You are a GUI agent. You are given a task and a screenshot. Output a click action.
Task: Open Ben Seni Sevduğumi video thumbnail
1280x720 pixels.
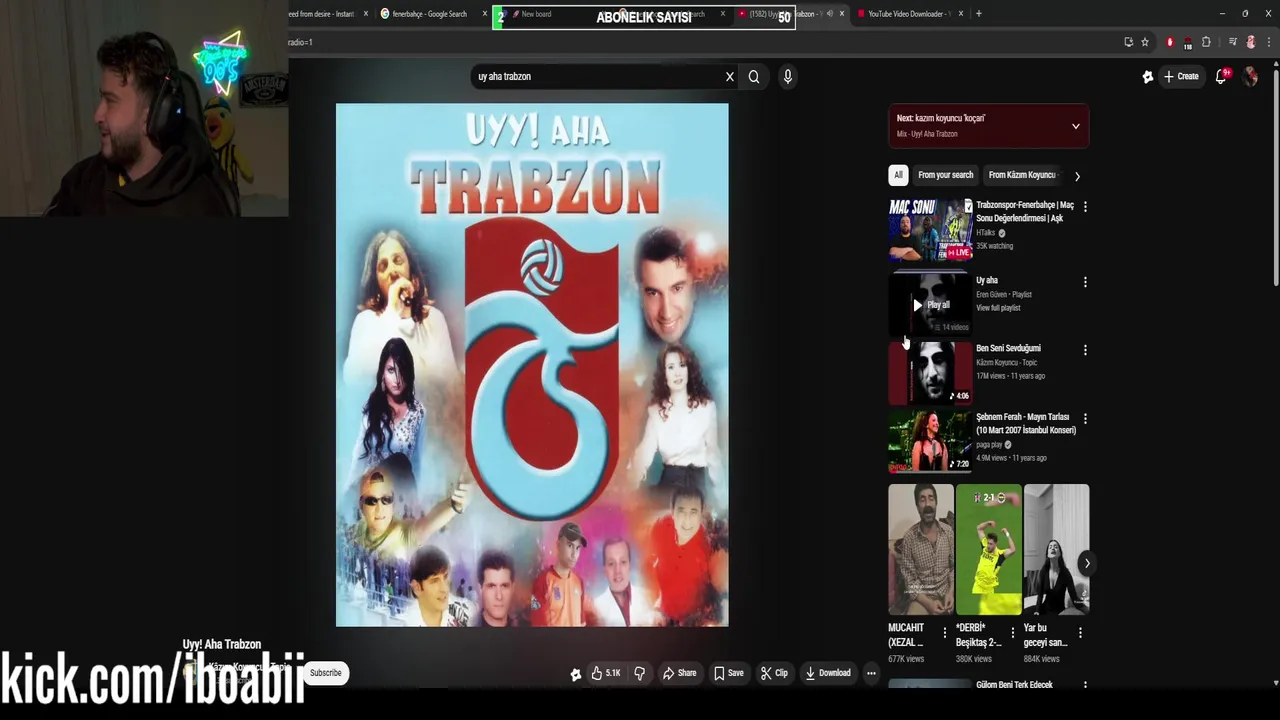click(x=930, y=372)
